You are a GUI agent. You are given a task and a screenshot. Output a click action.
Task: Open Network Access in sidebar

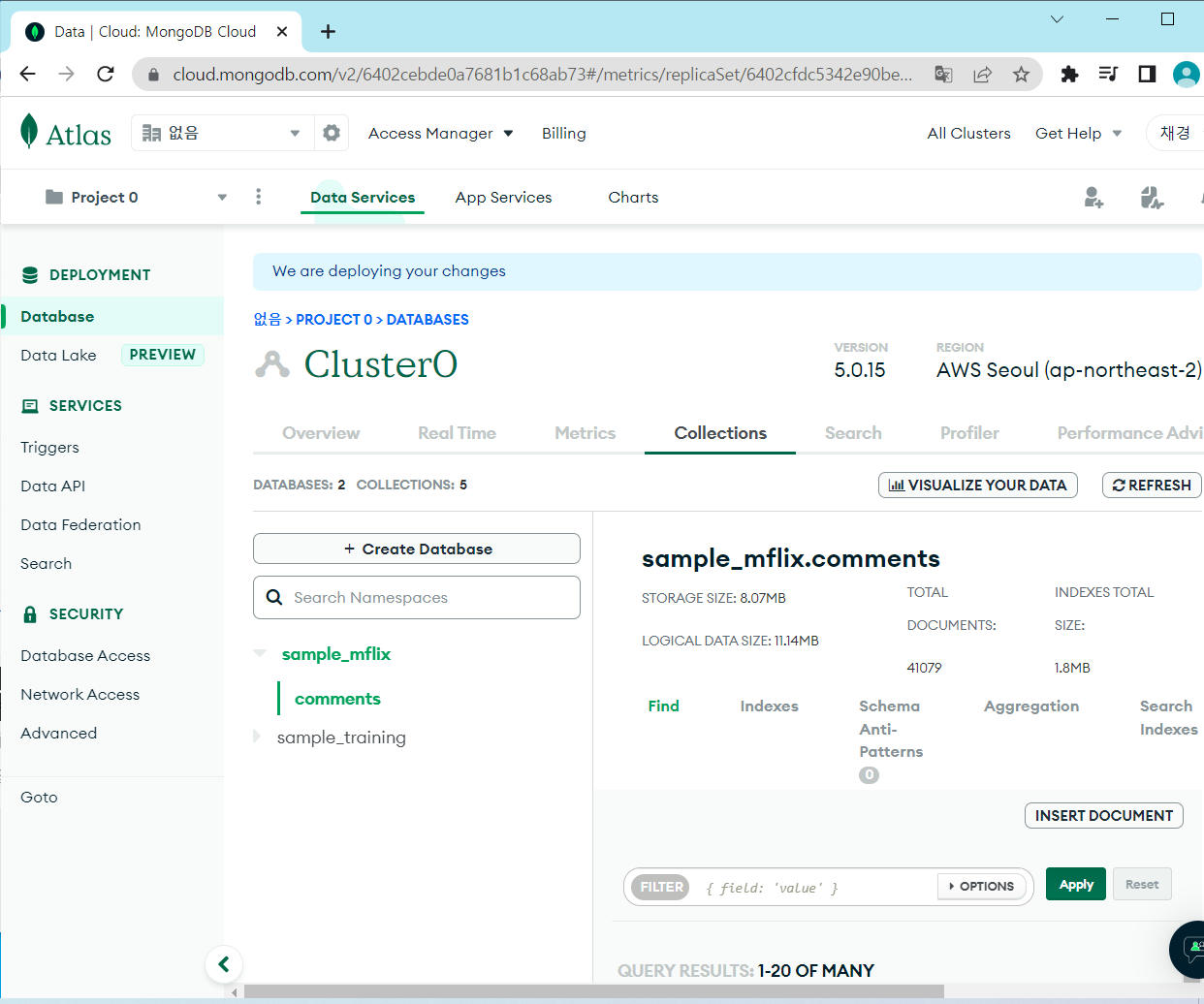click(80, 695)
